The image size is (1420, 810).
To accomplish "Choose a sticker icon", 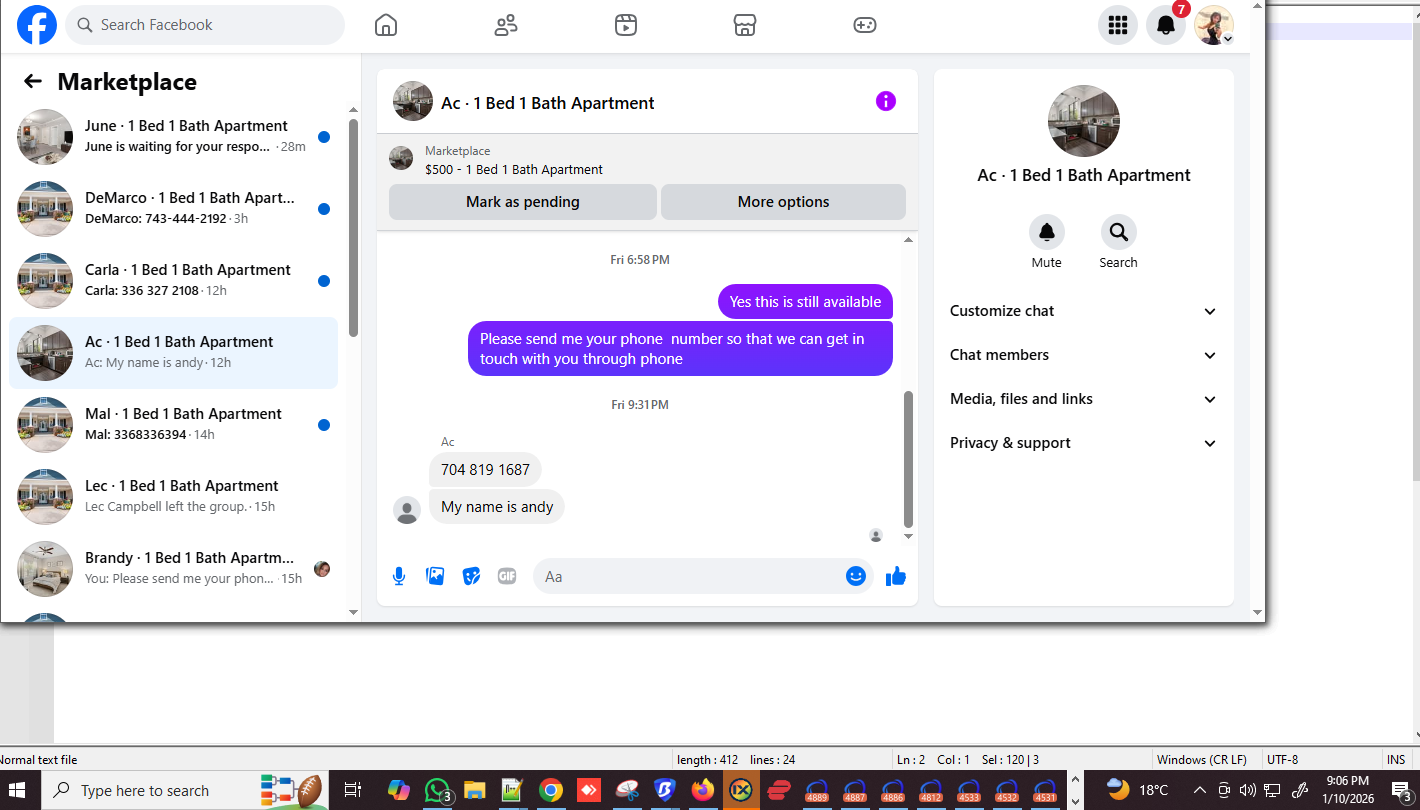I will [471, 576].
